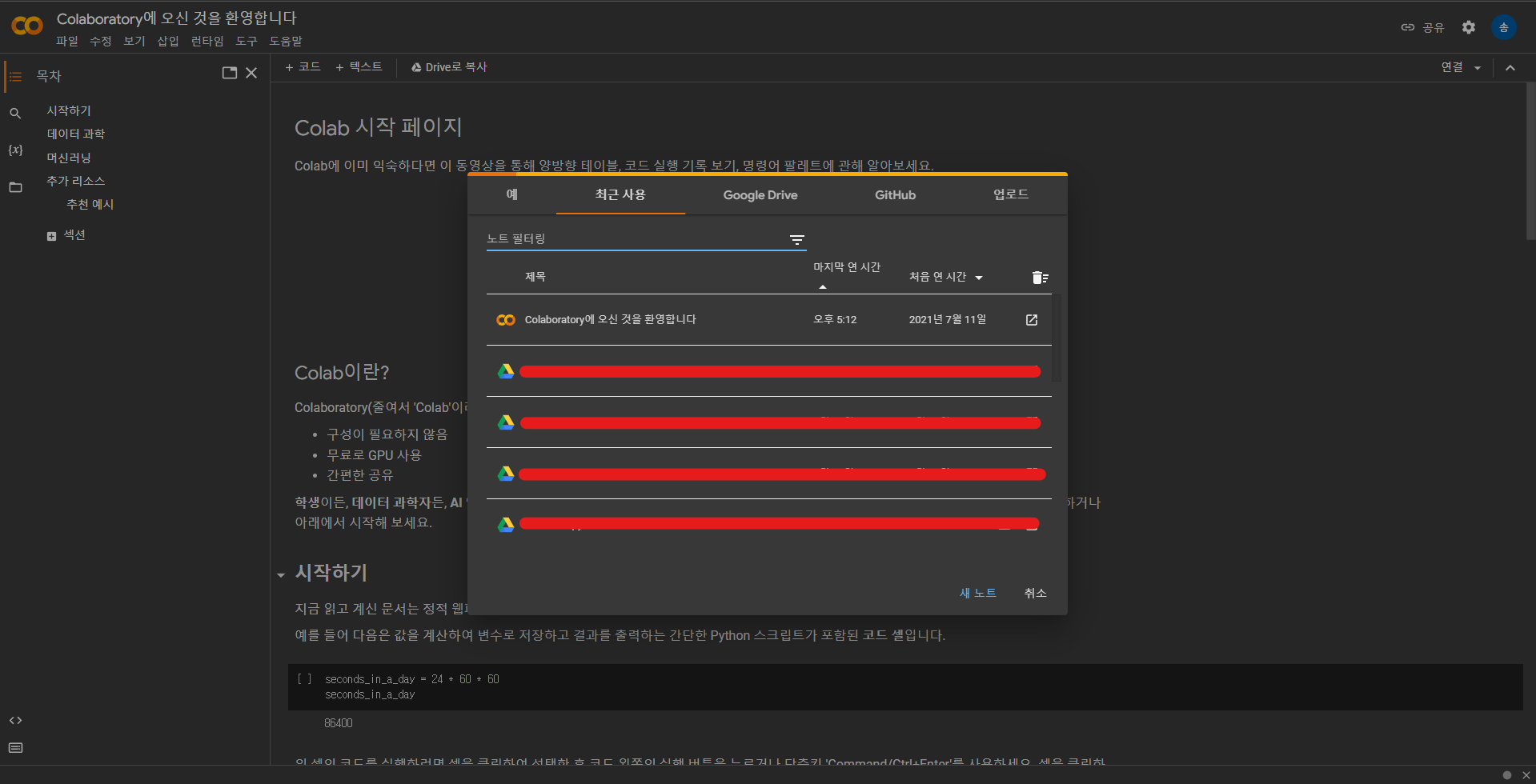The height and width of the screenshot is (784, 1536).
Task: Open the command palette icon at sidebar bottom
Action: (15, 748)
